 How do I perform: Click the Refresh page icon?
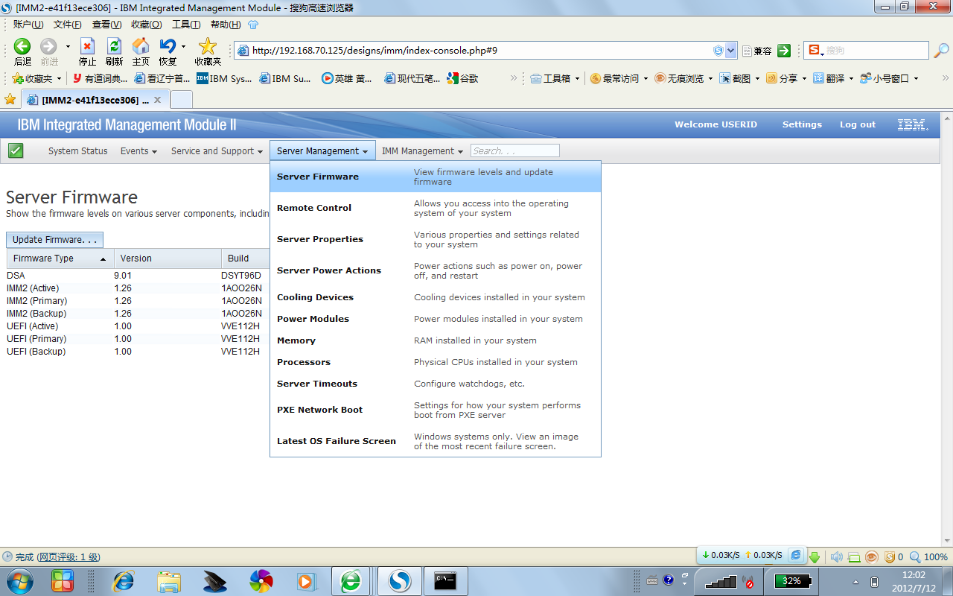(114, 47)
